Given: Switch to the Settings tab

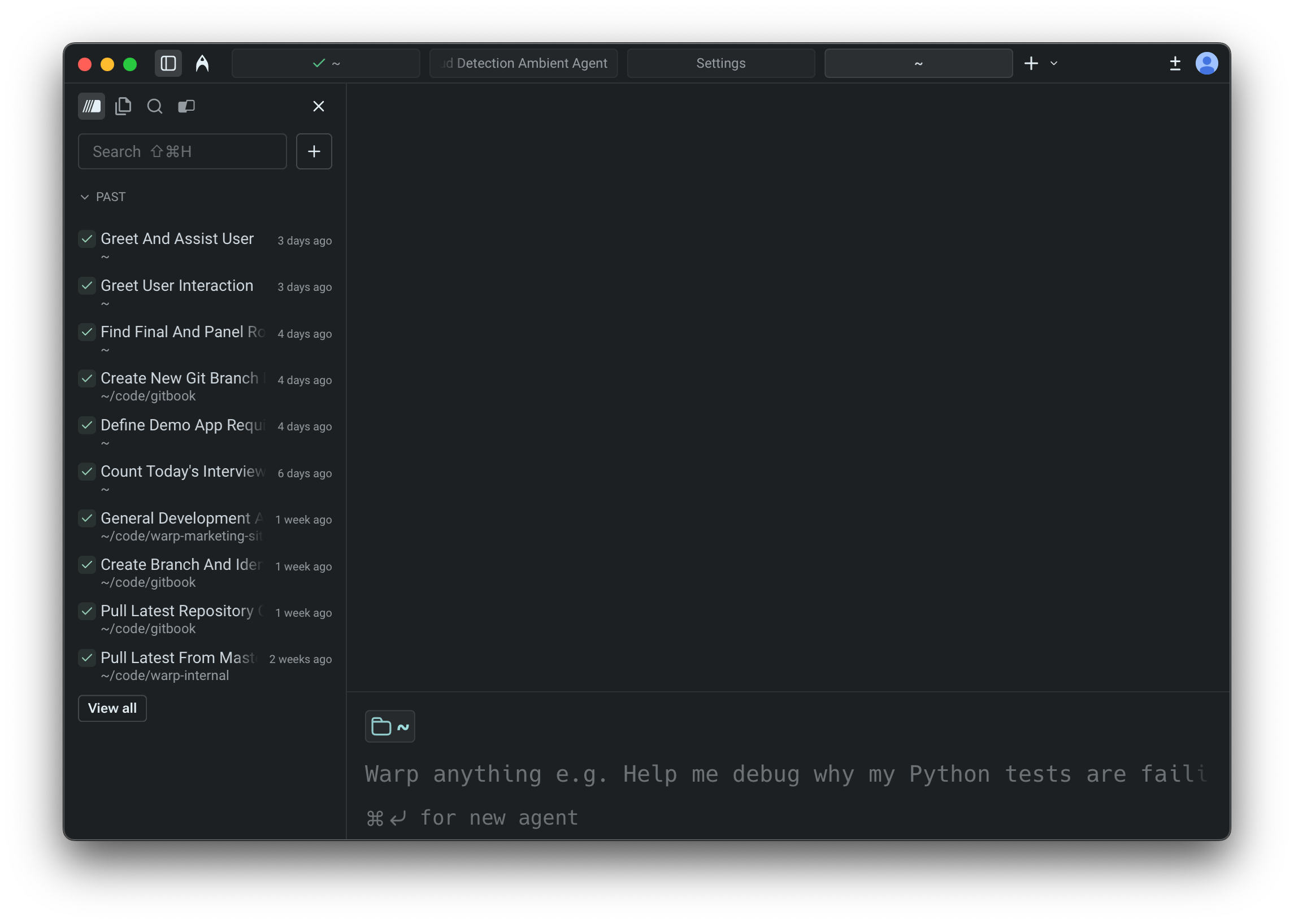Looking at the screenshot, I should pos(720,63).
